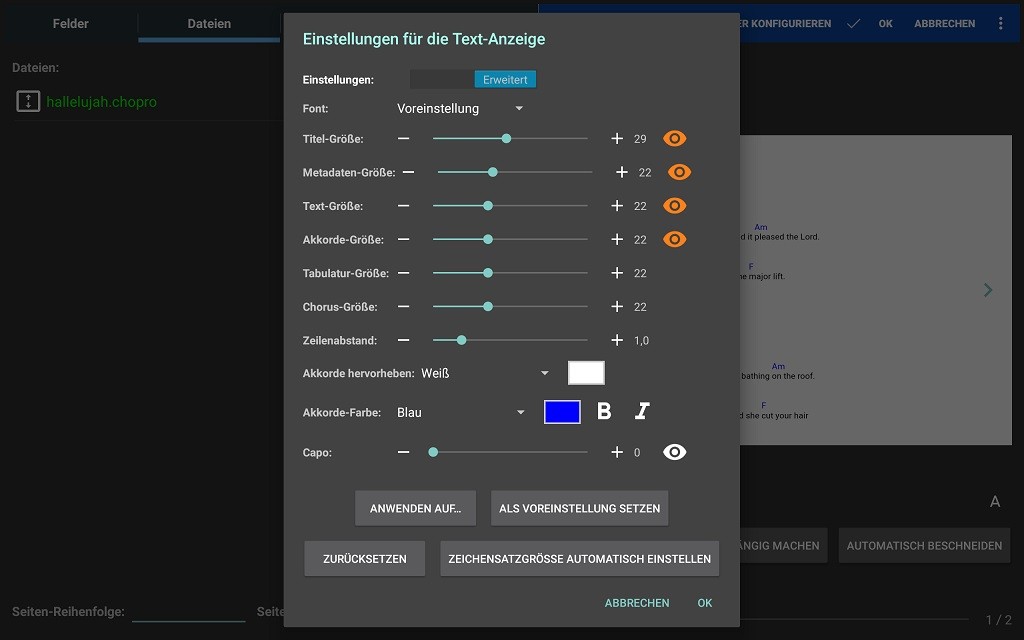Increase Tabulatur-Größe with the plus icon

pos(617,273)
